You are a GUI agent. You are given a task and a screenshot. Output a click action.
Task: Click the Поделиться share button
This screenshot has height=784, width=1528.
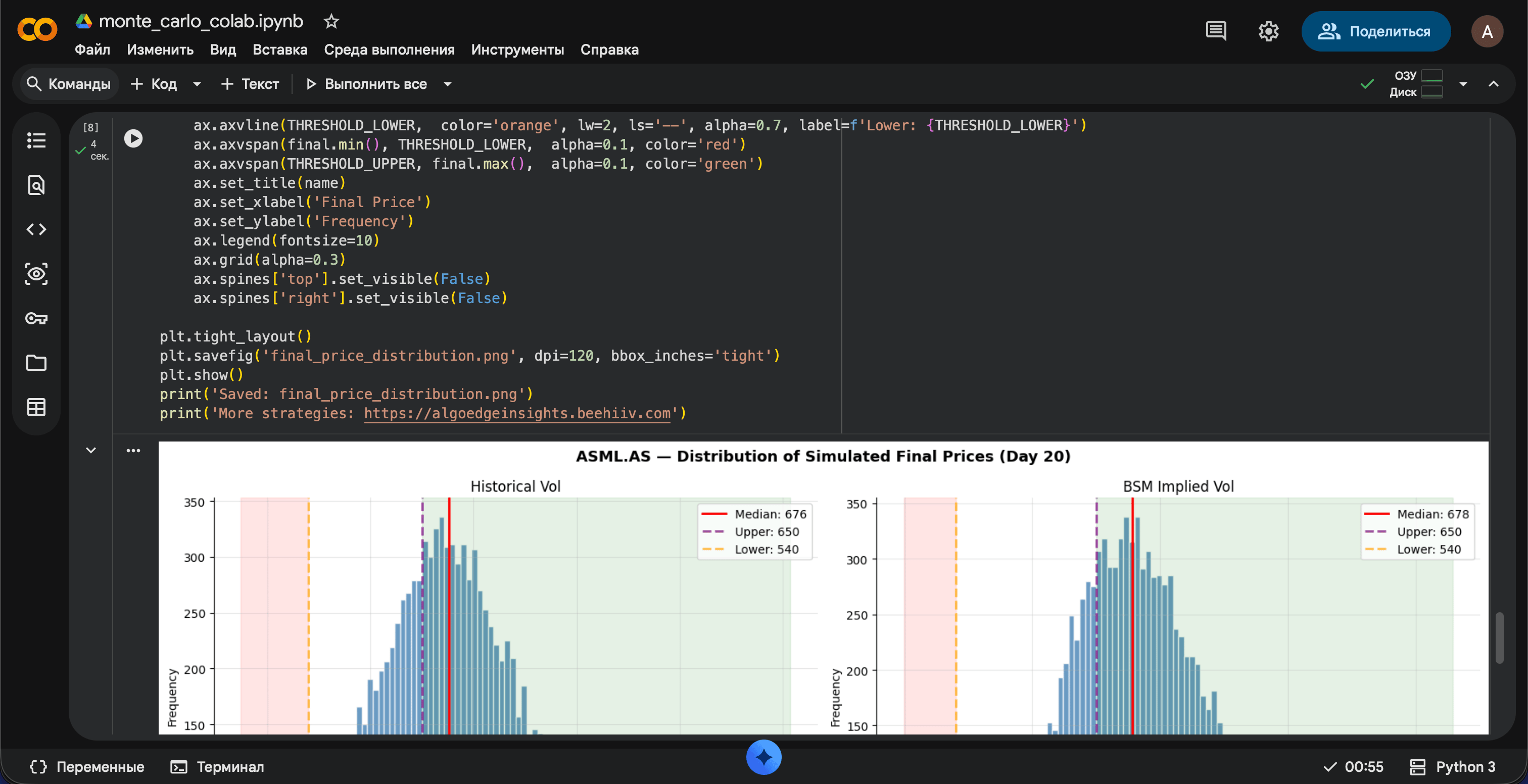(1375, 31)
